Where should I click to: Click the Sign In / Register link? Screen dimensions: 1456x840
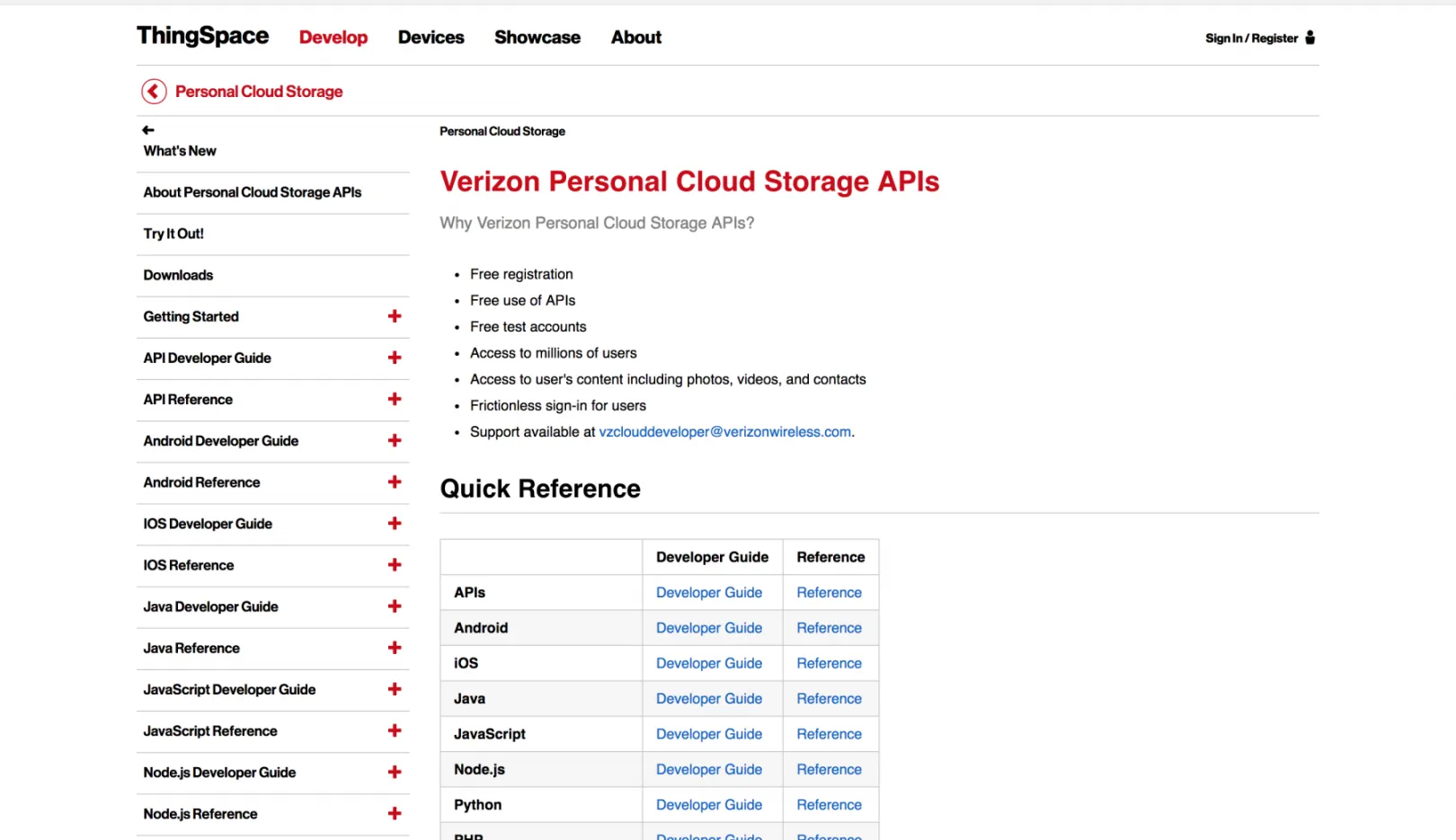tap(1251, 39)
